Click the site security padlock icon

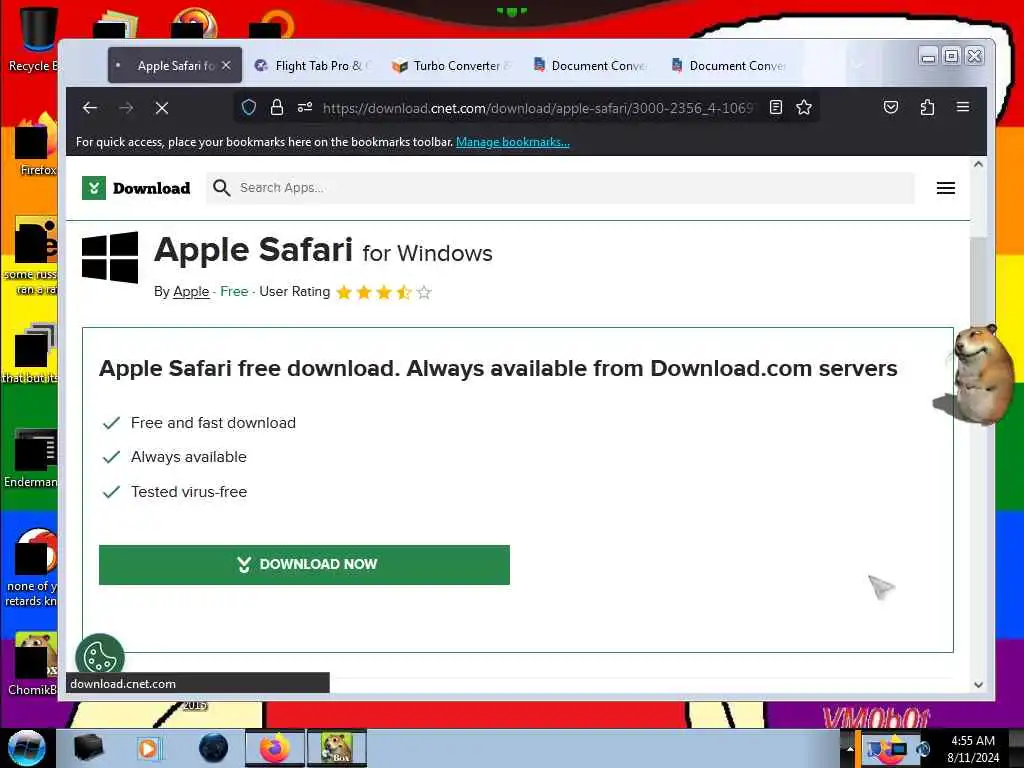[277, 107]
